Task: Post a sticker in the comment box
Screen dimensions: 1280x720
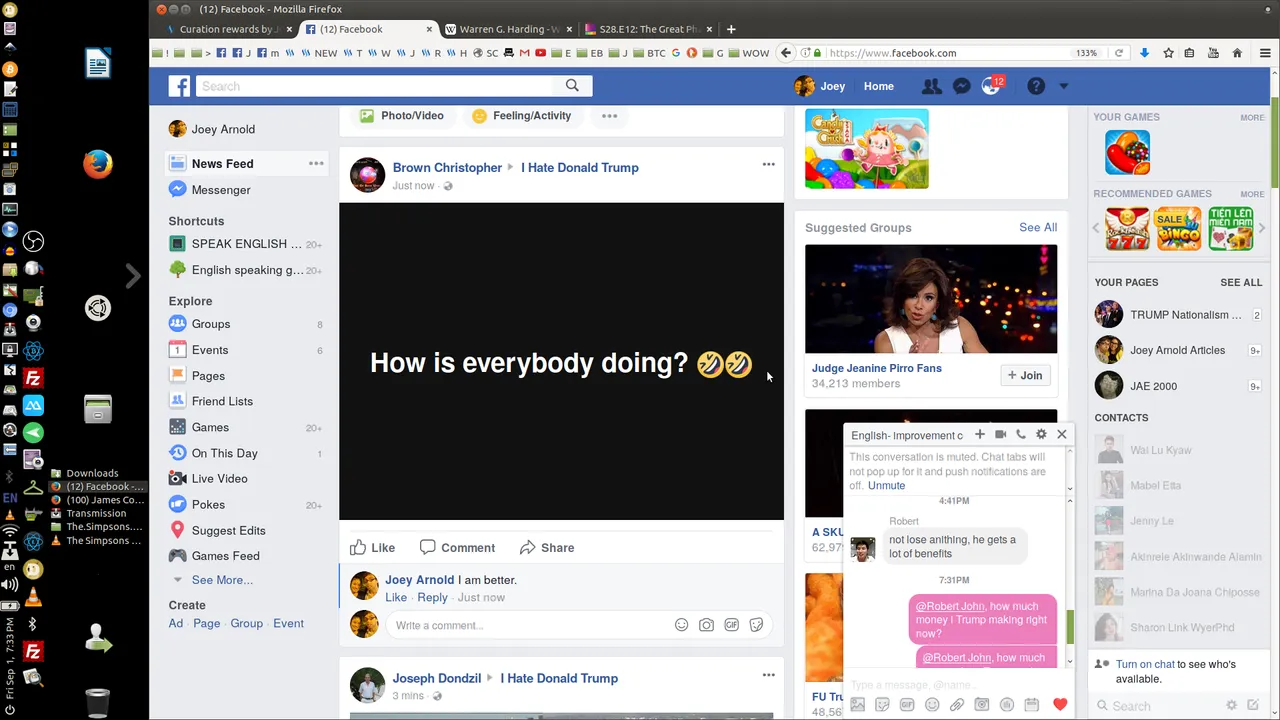Action: pos(756,625)
